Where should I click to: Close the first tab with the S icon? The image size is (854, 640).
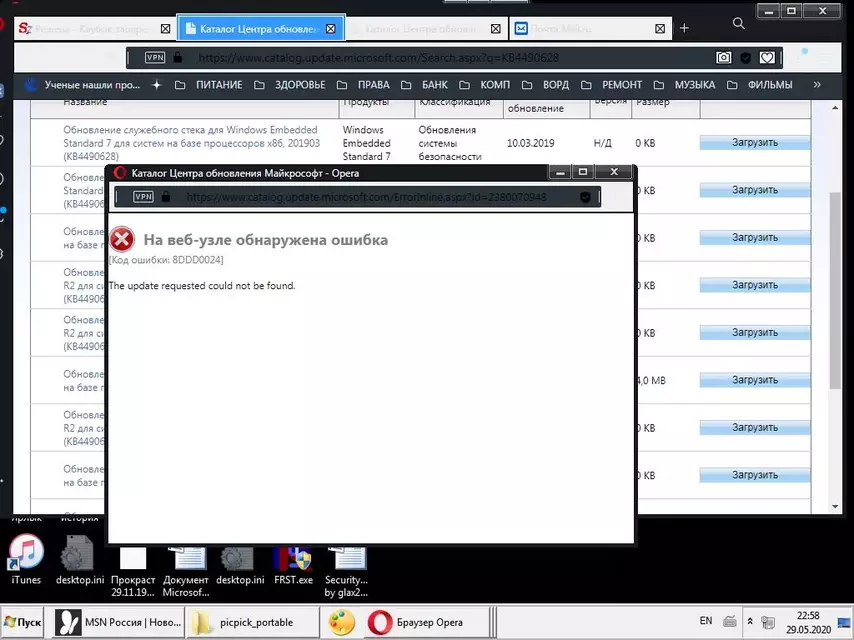coord(166,28)
